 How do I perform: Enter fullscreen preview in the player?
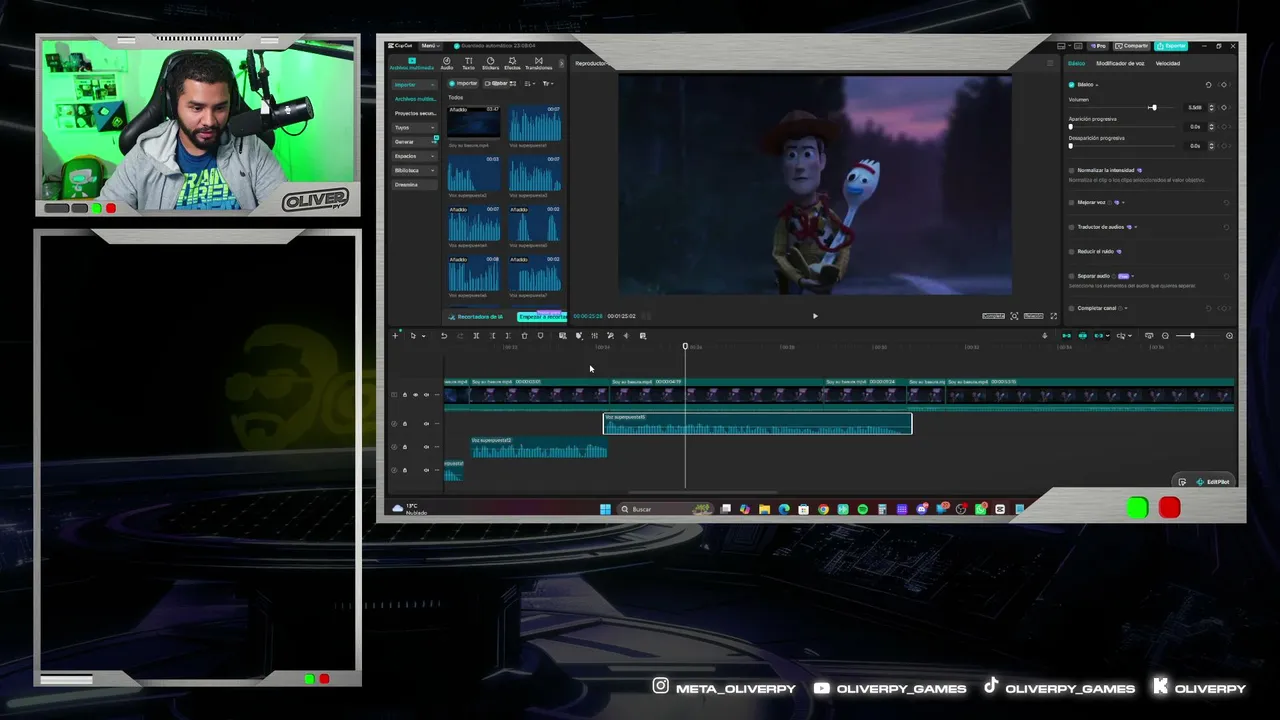1053,316
